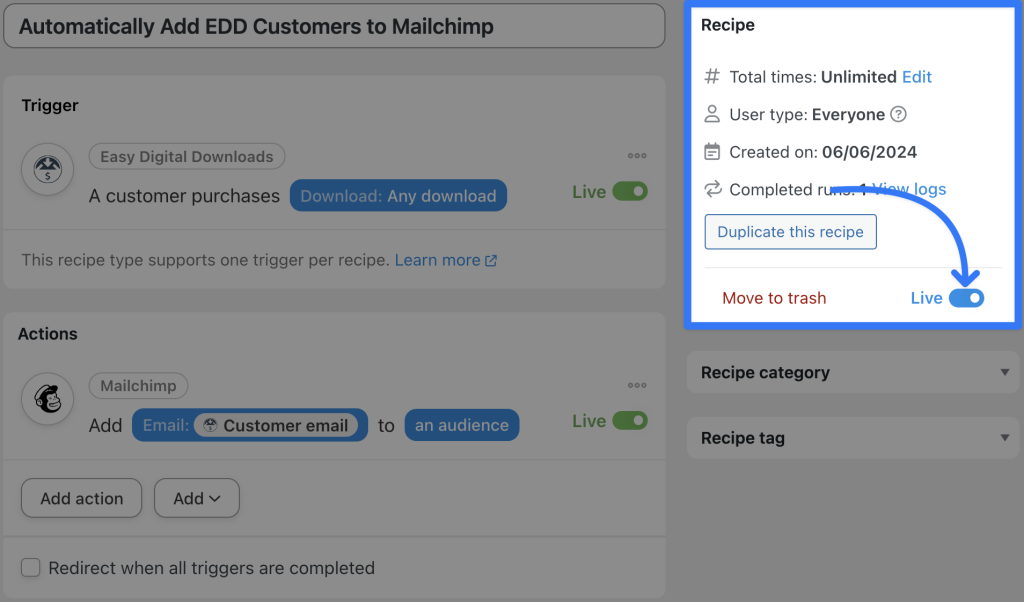The width and height of the screenshot is (1024, 602).
Task: Open the Learn more link
Action: pos(439,259)
